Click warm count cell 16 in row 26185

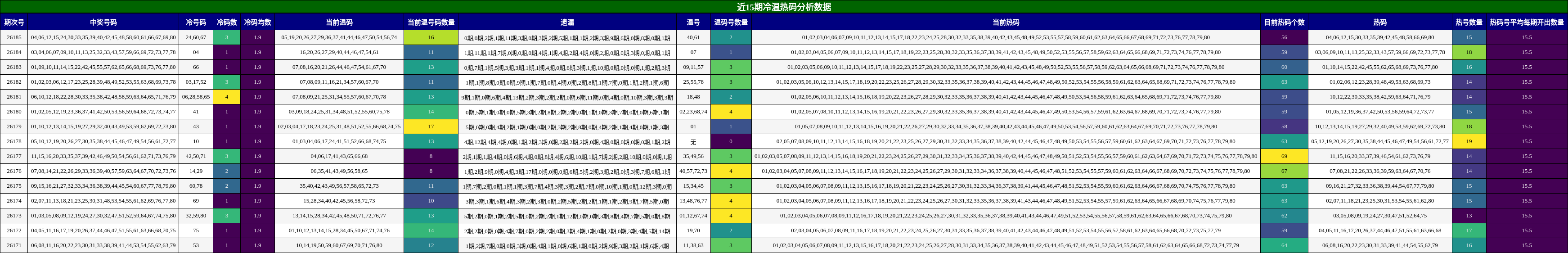point(431,37)
